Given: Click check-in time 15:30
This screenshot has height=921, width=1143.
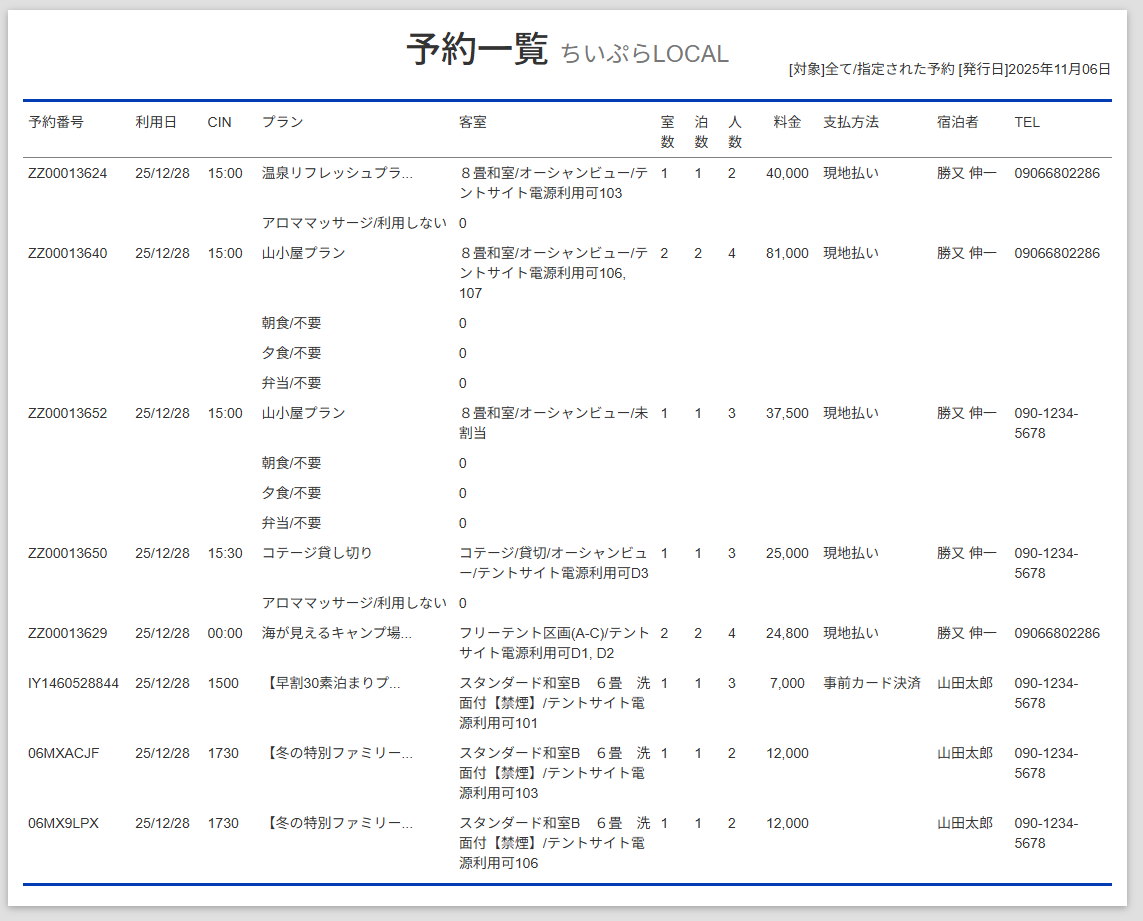Looking at the screenshot, I should tap(225, 553).
